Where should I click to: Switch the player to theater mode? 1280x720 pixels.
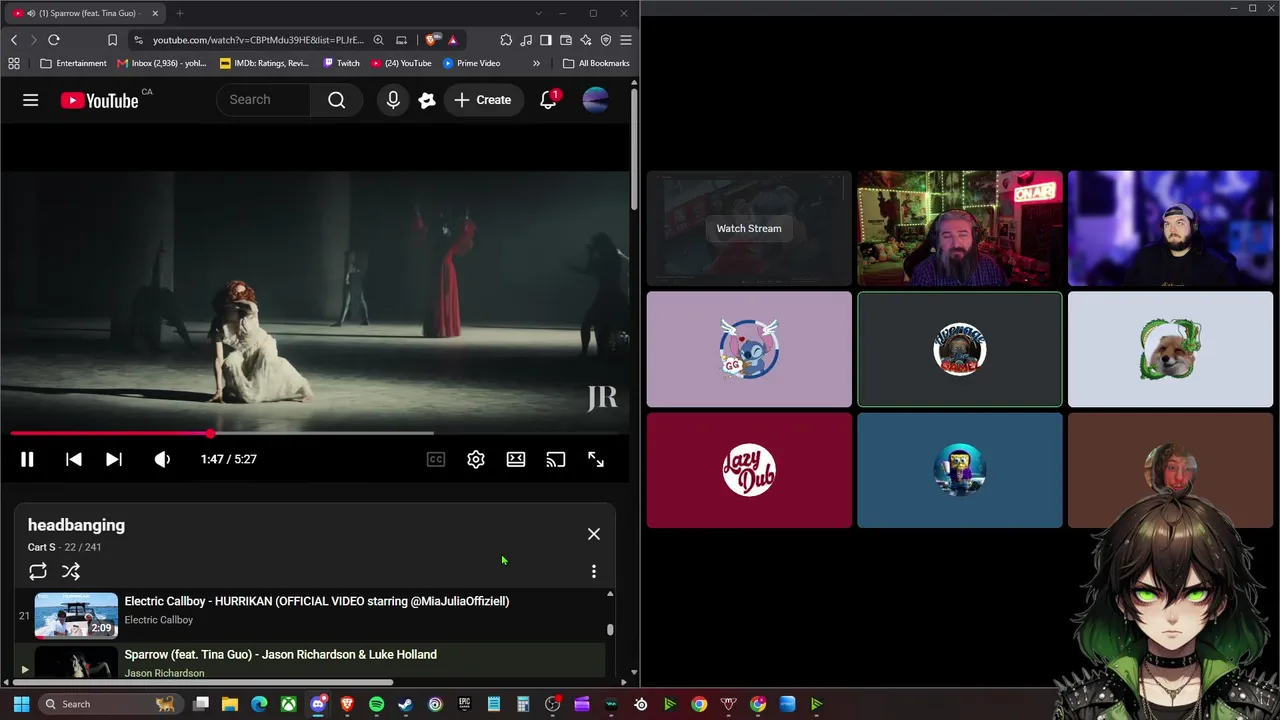click(516, 459)
